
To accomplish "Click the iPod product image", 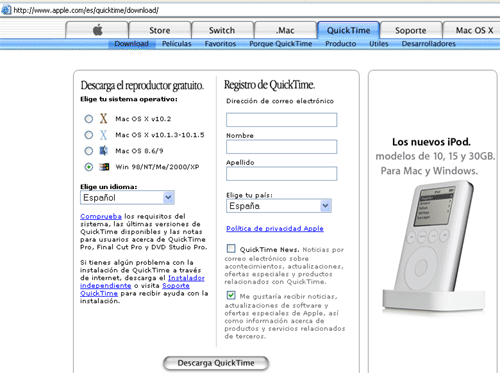I will coord(434,247).
